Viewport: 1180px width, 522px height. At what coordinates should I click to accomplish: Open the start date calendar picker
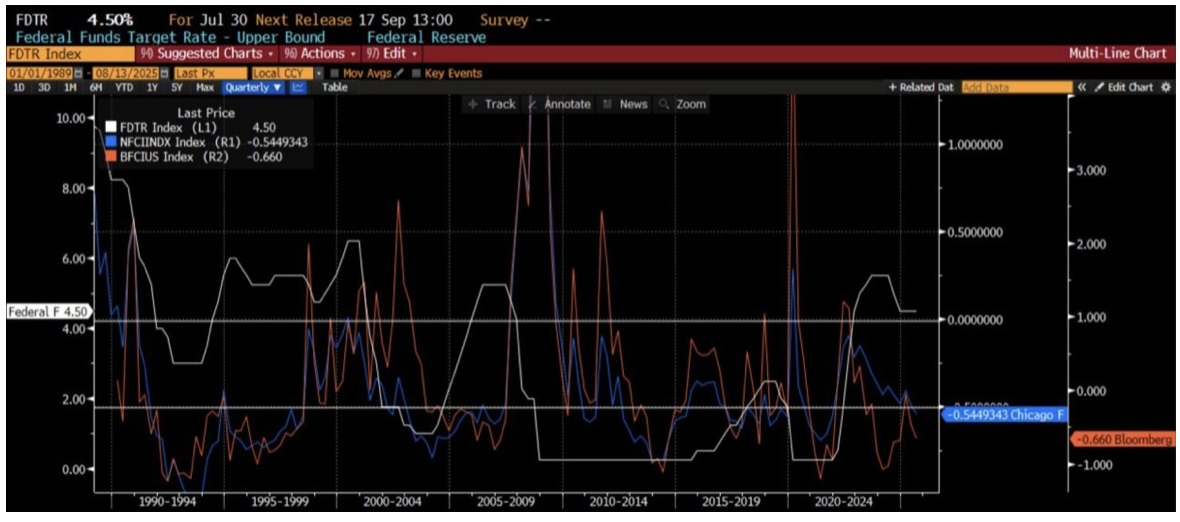click(78, 73)
